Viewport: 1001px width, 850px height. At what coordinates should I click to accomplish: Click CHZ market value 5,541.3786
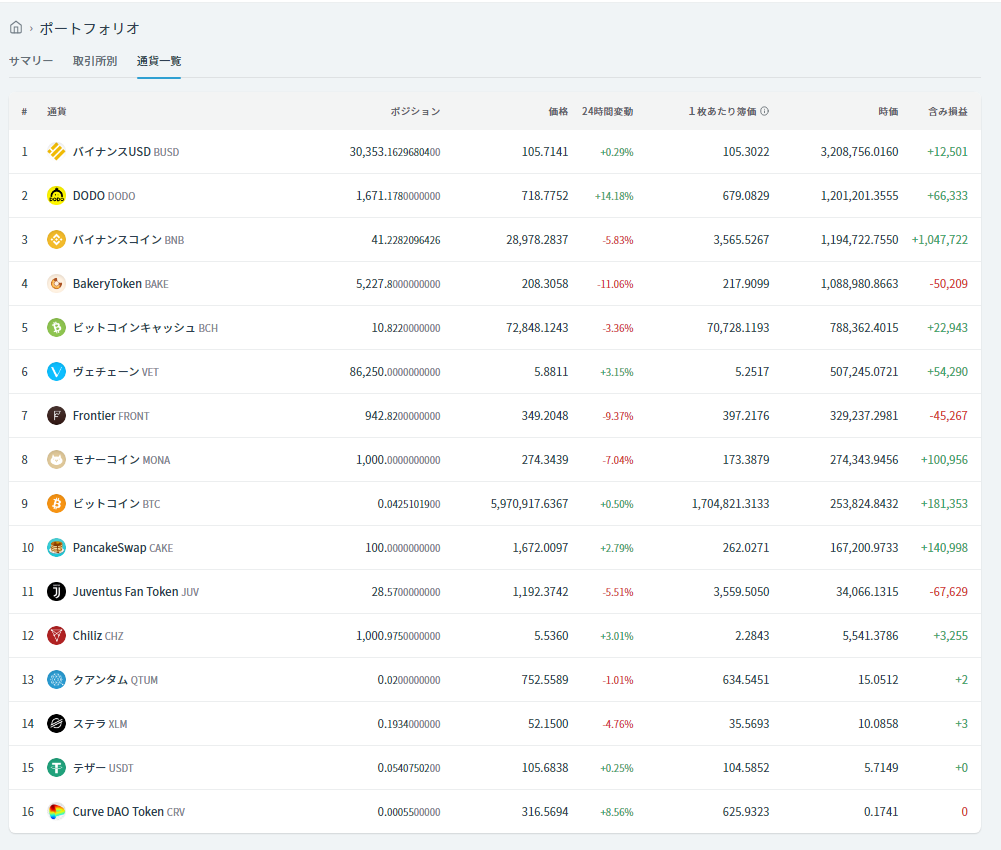(870, 637)
